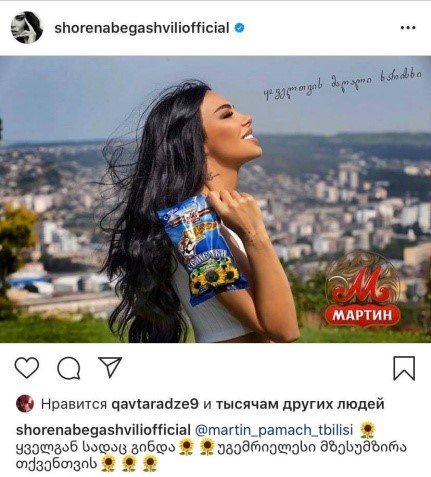Open the @martin_pamach_tbilisi mention
Viewport: 431px width, 477px height.
coord(274,430)
